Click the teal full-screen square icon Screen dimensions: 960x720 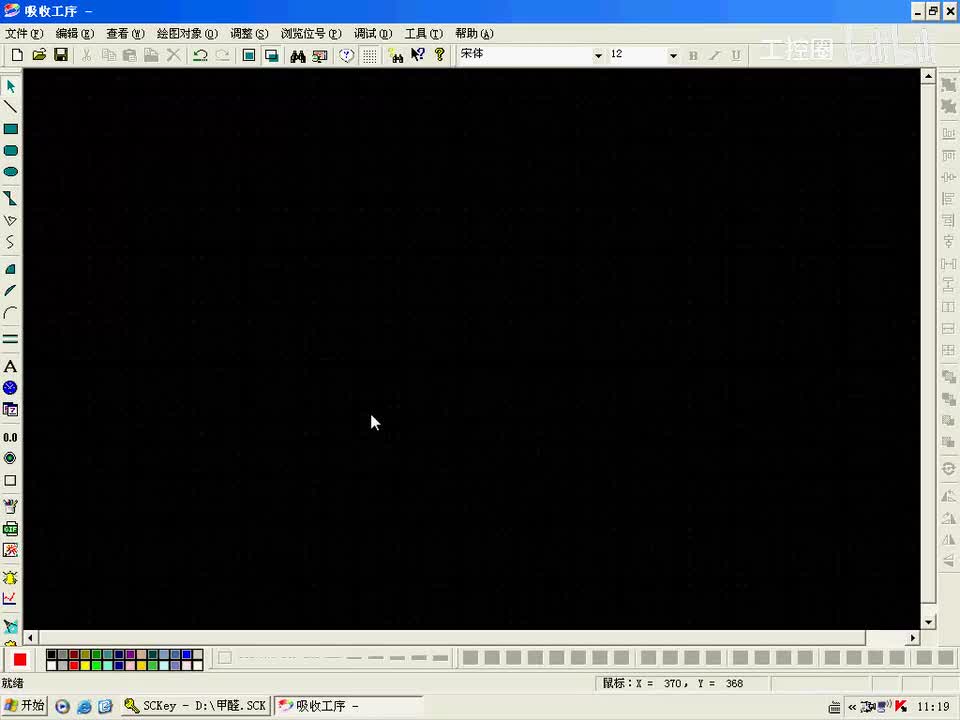249,56
